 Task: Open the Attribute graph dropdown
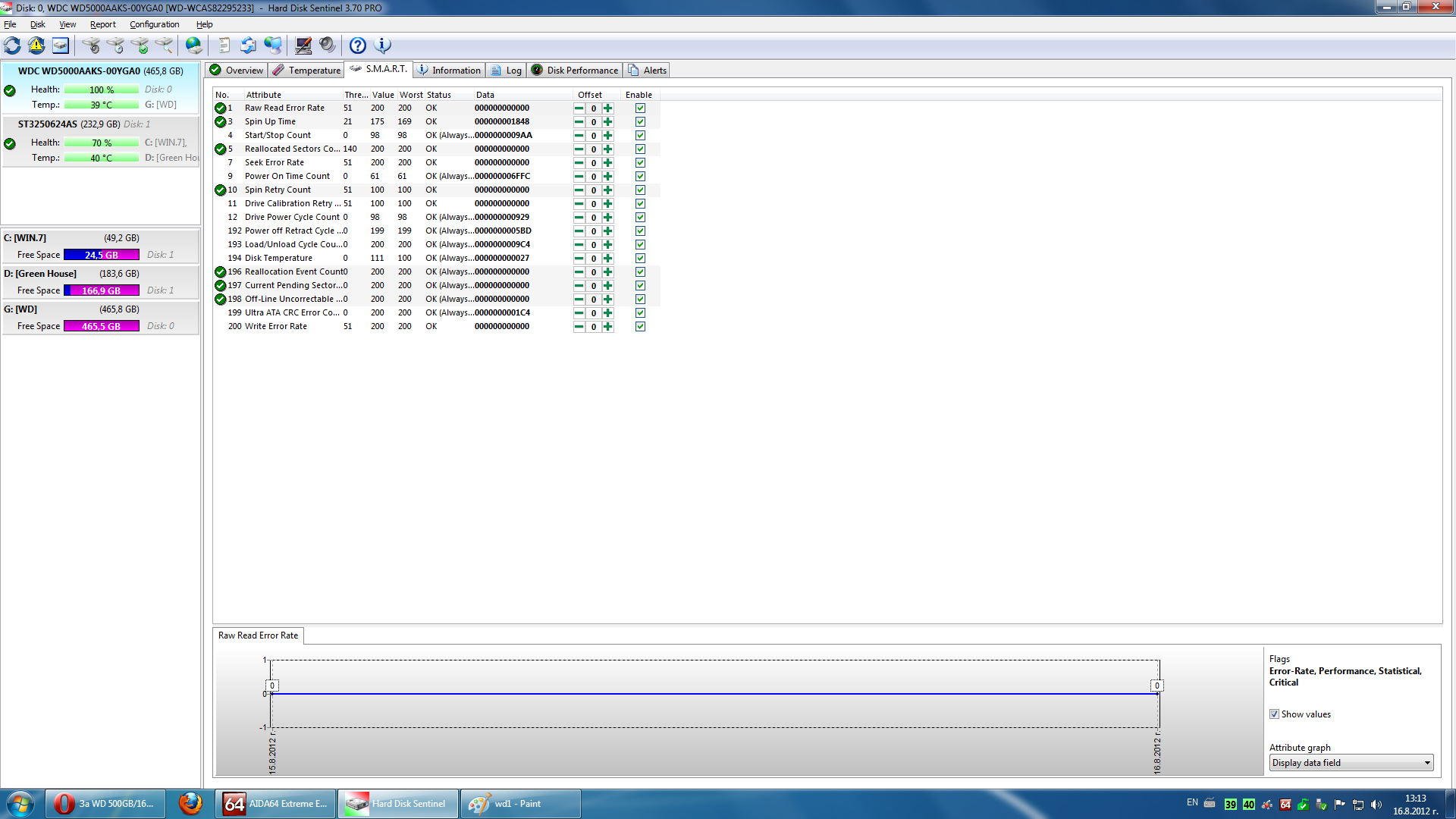click(1426, 762)
